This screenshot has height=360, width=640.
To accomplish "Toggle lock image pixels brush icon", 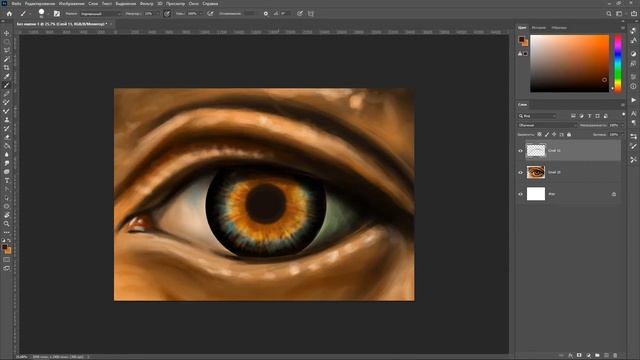I will pos(547,134).
